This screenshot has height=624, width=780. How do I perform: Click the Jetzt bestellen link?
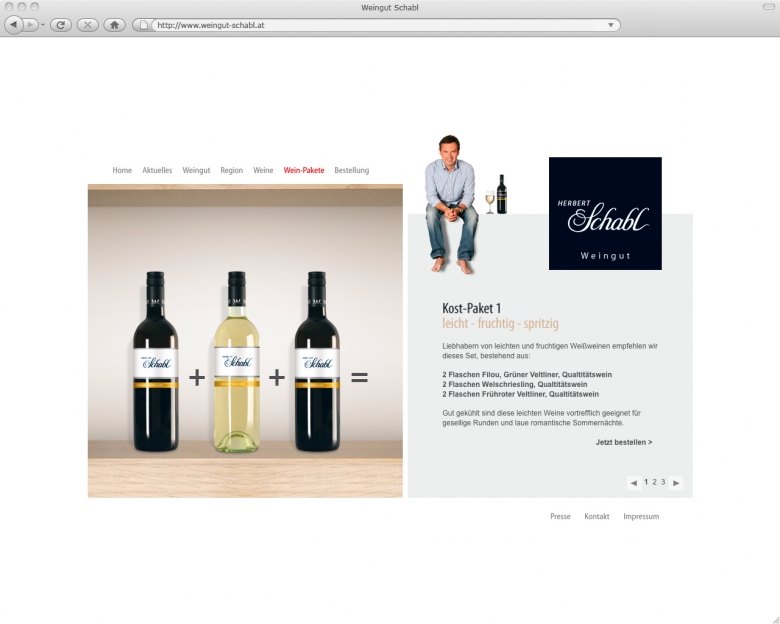click(x=624, y=442)
